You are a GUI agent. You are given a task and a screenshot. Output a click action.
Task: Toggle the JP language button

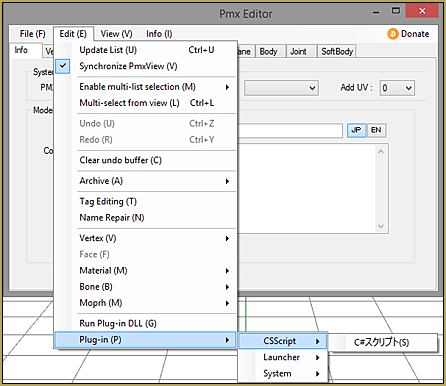pos(356,130)
